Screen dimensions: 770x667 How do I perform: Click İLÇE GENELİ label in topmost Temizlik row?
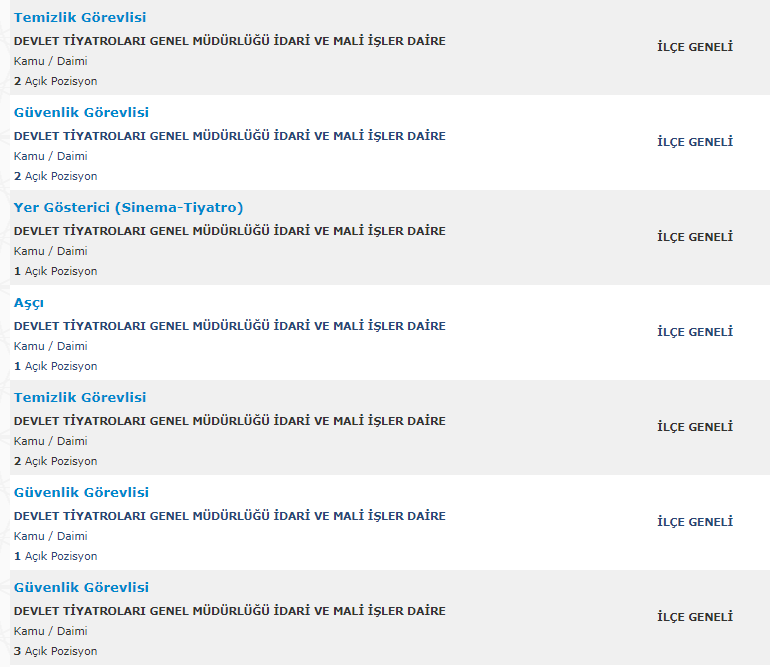pos(695,47)
